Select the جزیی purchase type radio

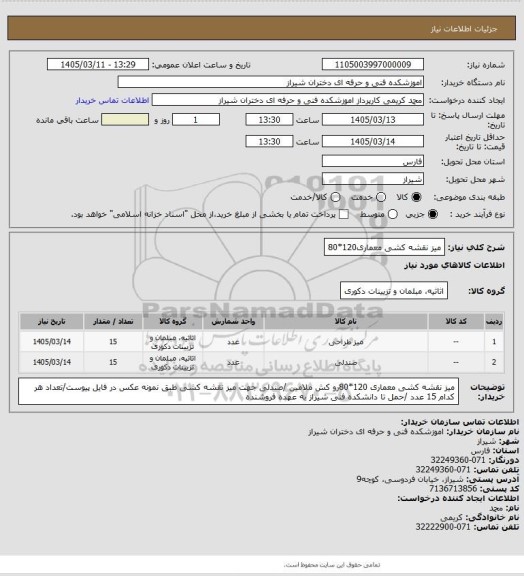tap(433, 214)
